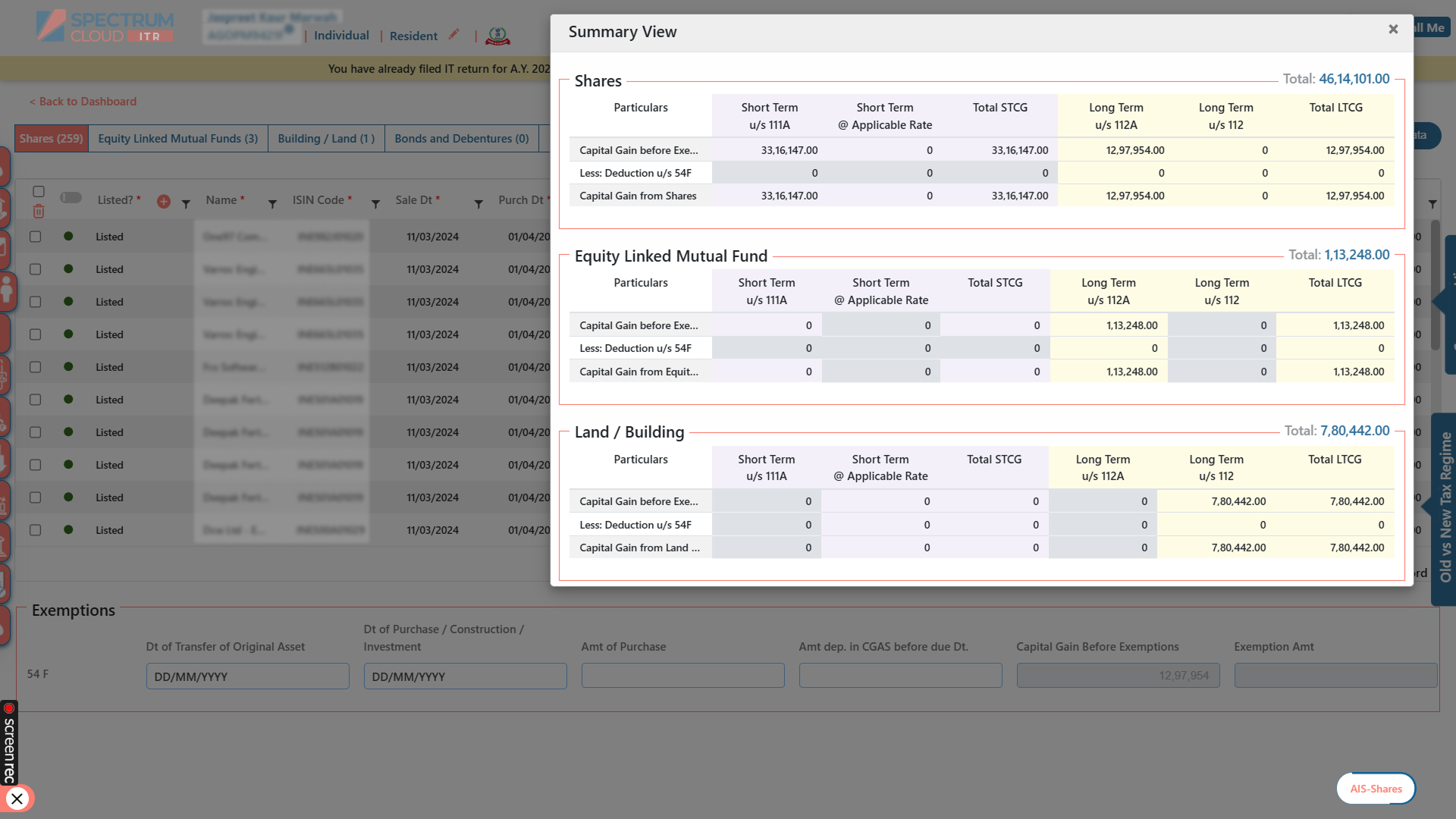Click the Income Tax emblem icon in the header
Viewport: 1456px width, 819px height.
[x=498, y=35]
